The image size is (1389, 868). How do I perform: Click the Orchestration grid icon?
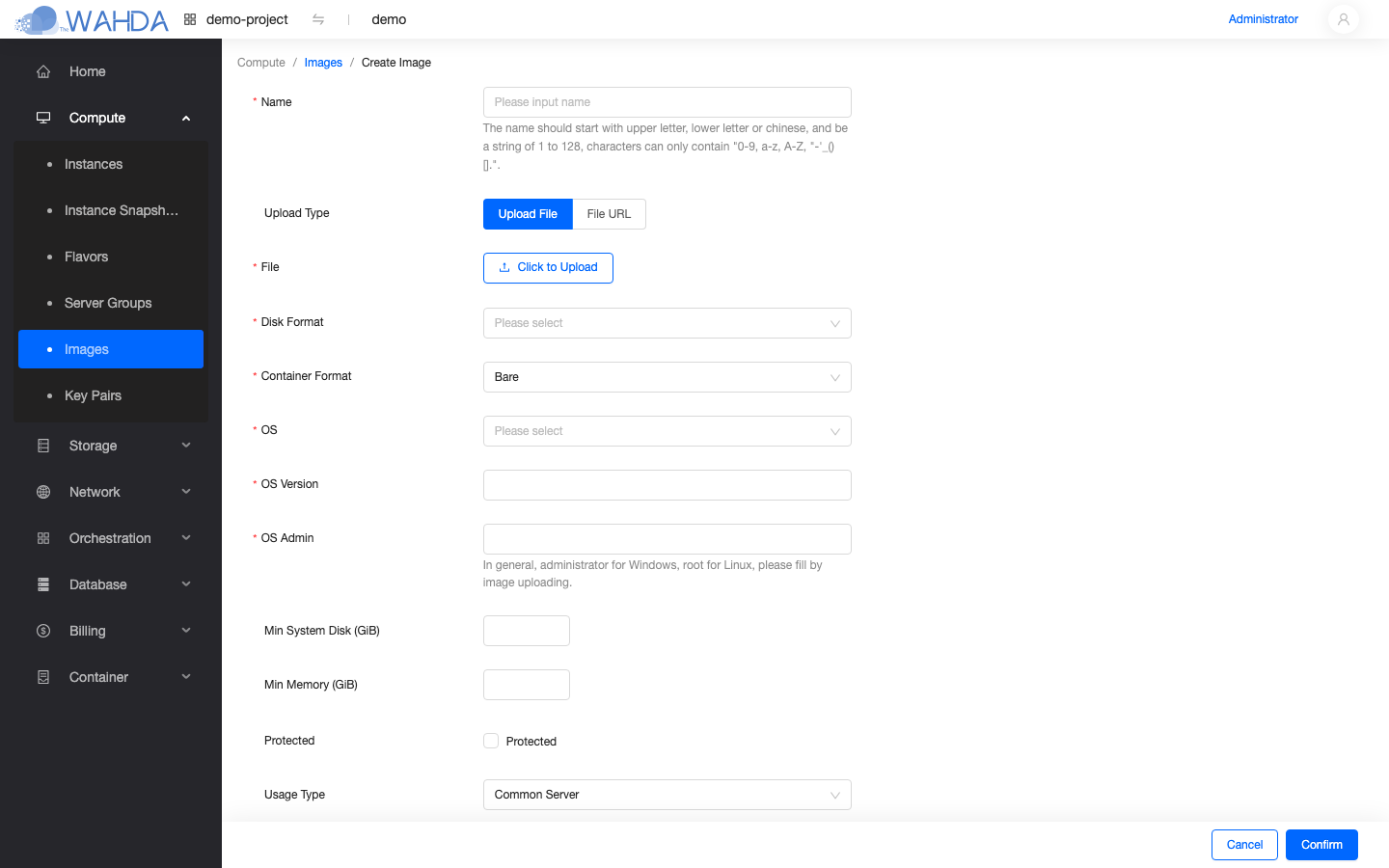(x=43, y=538)
